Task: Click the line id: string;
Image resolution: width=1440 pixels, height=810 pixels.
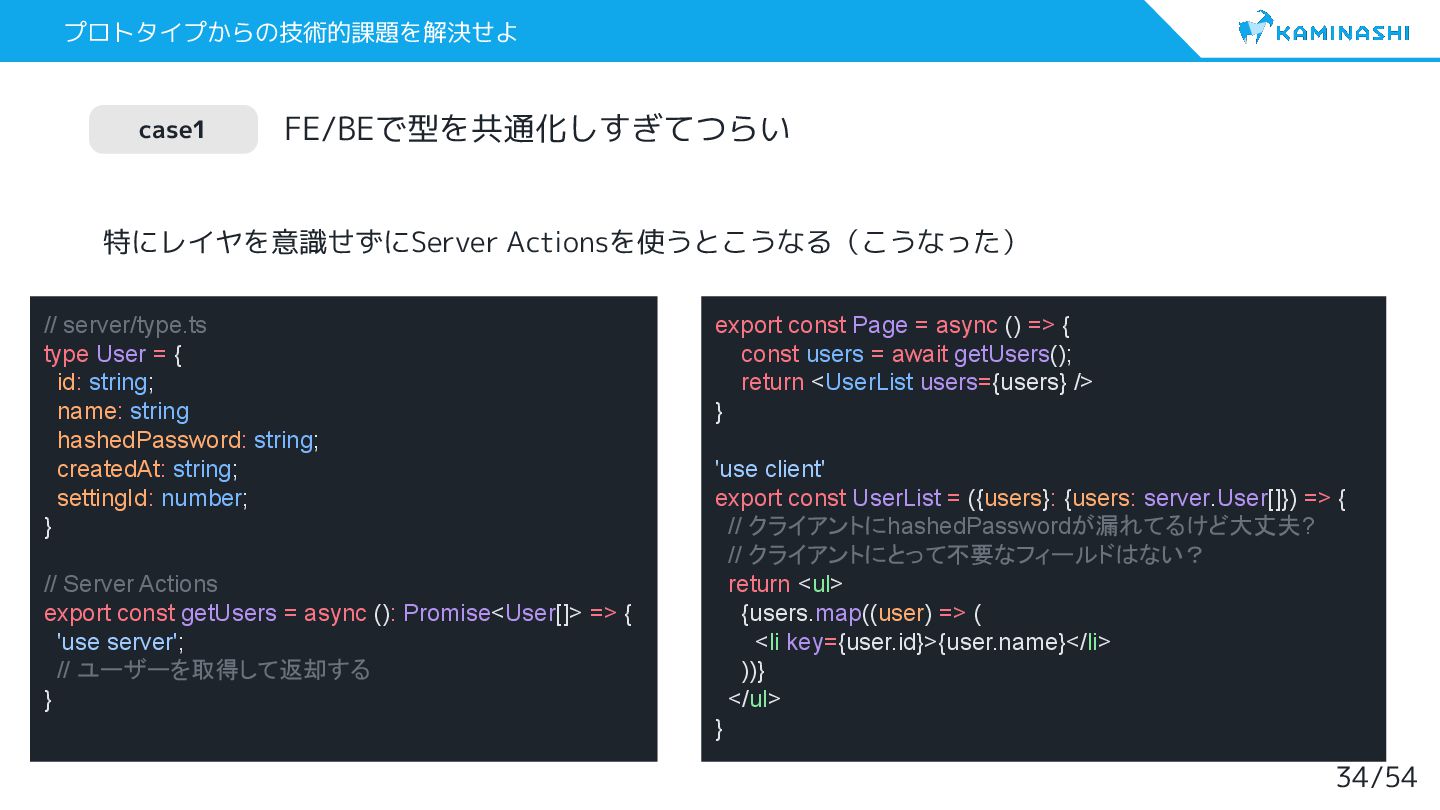Action: pyautogui.click(x=105, y=382)
